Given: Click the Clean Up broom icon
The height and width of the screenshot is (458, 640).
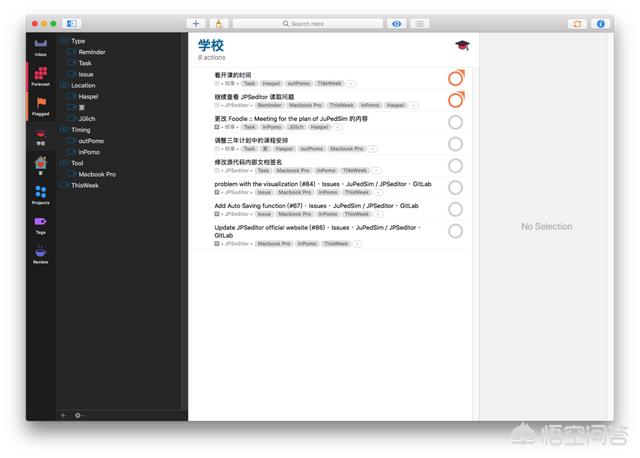Looking at the screenshot, I should pos(219,24).
